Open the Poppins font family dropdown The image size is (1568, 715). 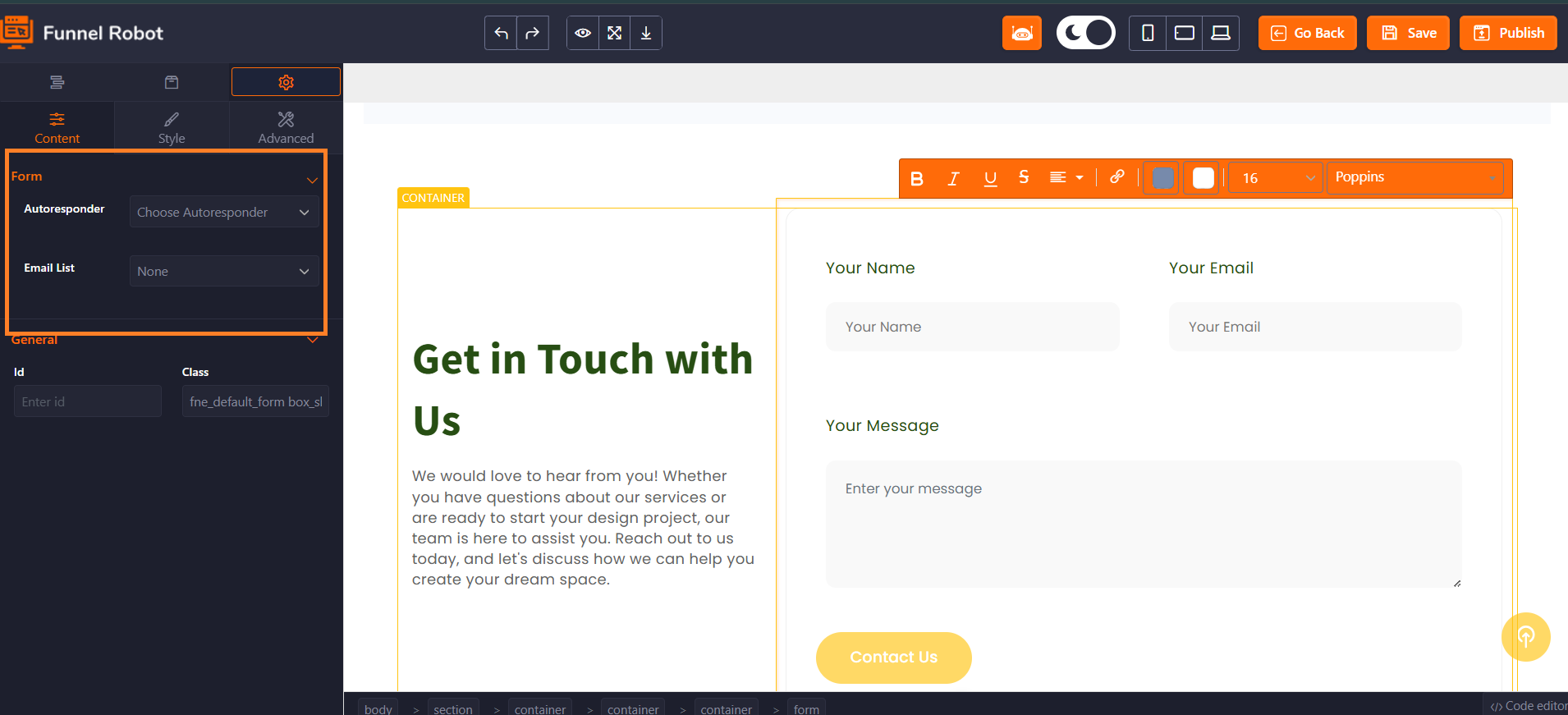point(1415,177)
